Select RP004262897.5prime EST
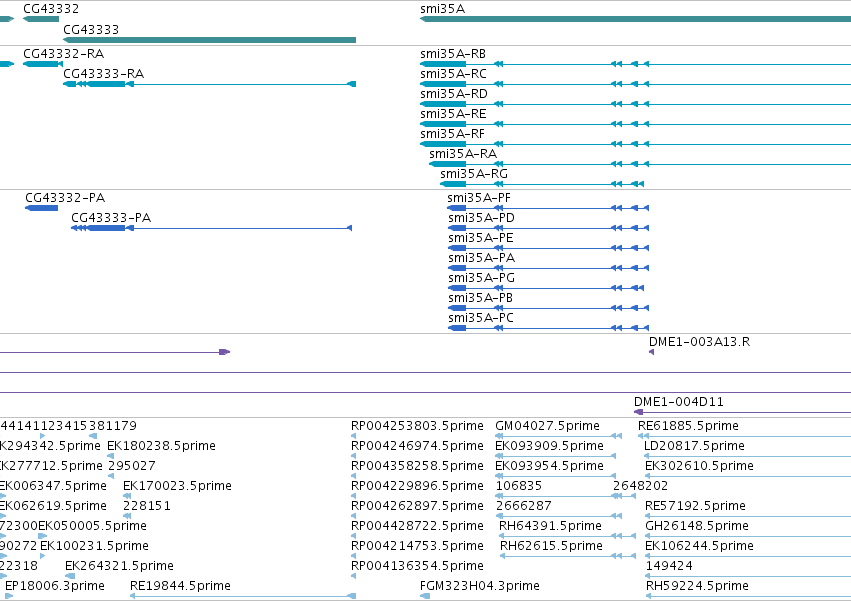 click(x=417, y=507)
